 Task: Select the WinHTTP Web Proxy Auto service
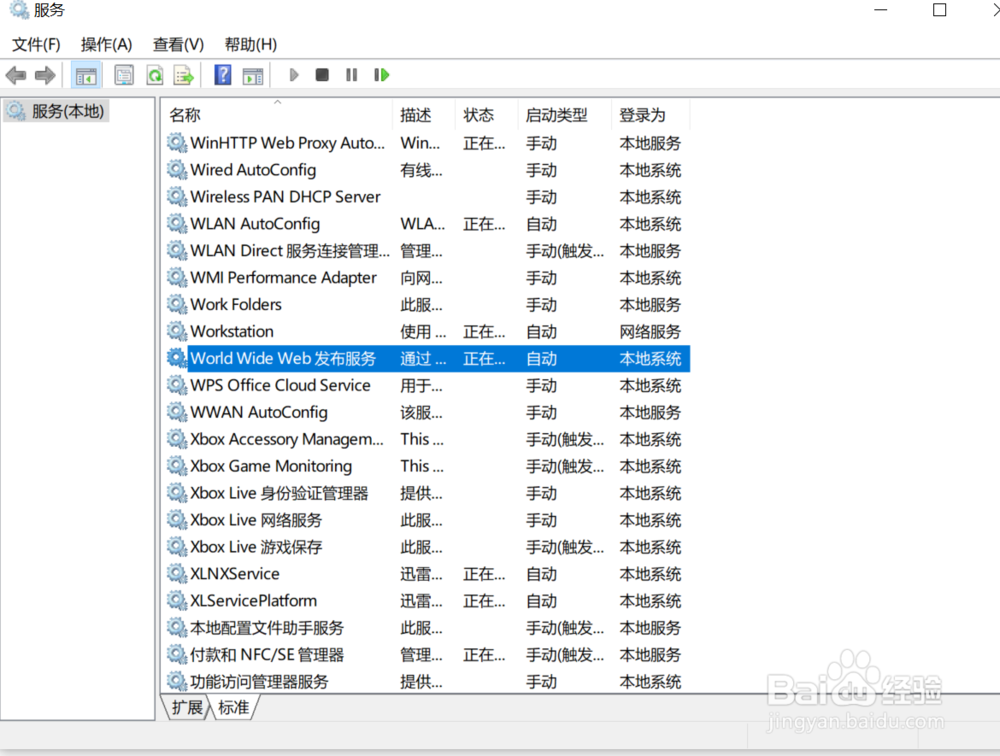click(428, 143)
